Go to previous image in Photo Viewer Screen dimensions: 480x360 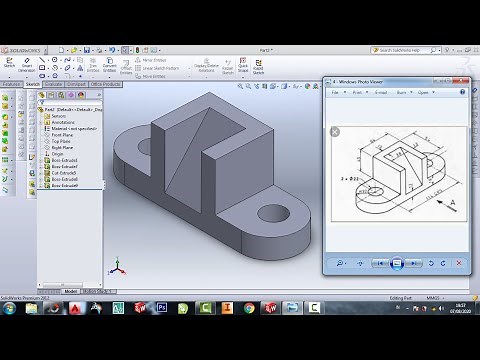(x=380, y=263)
